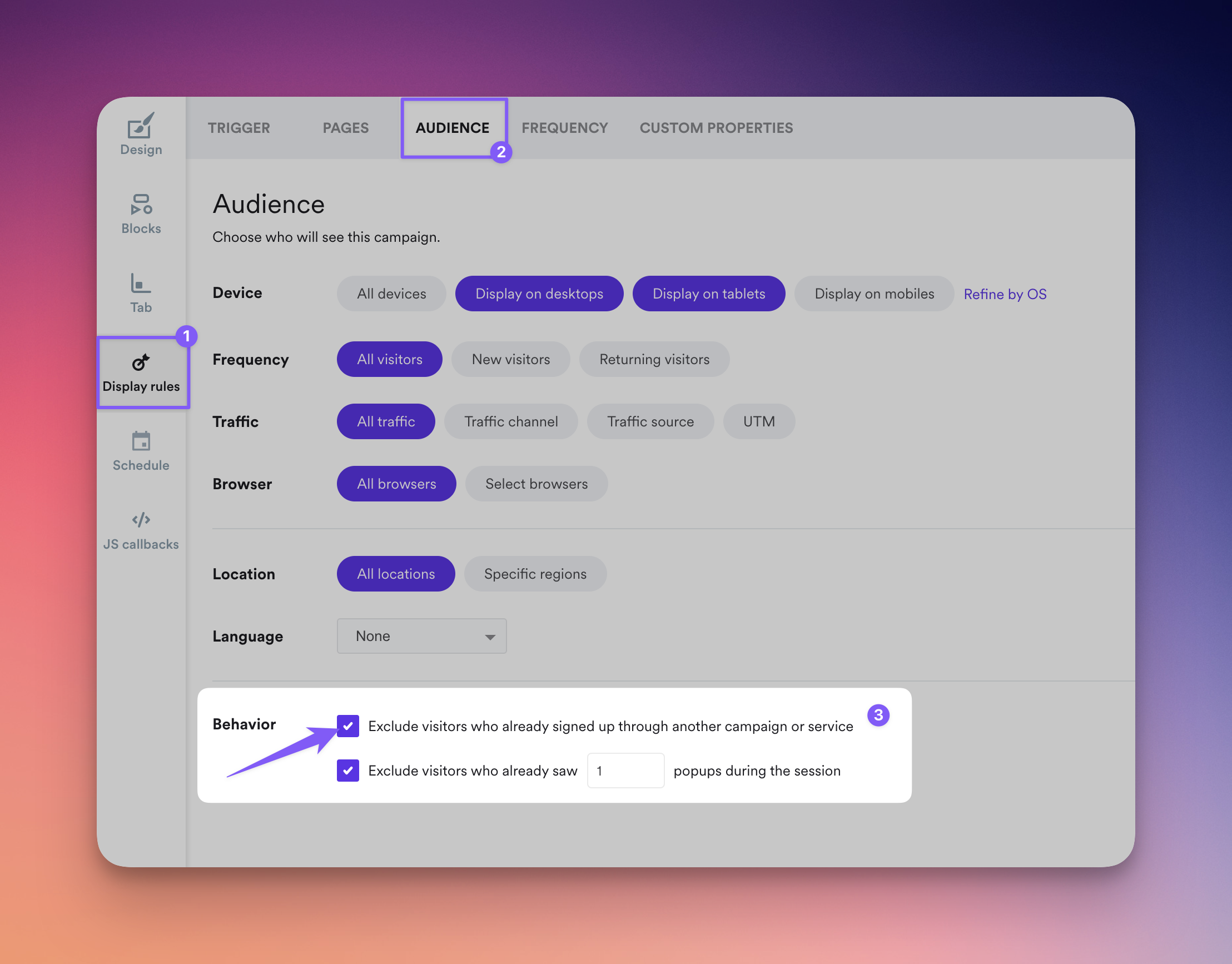Image resolution: width=1232 pixels, height=964 pixels.
Task: Enable Display on mobiles
Action: pyautogui.click(x=873, y=294)
